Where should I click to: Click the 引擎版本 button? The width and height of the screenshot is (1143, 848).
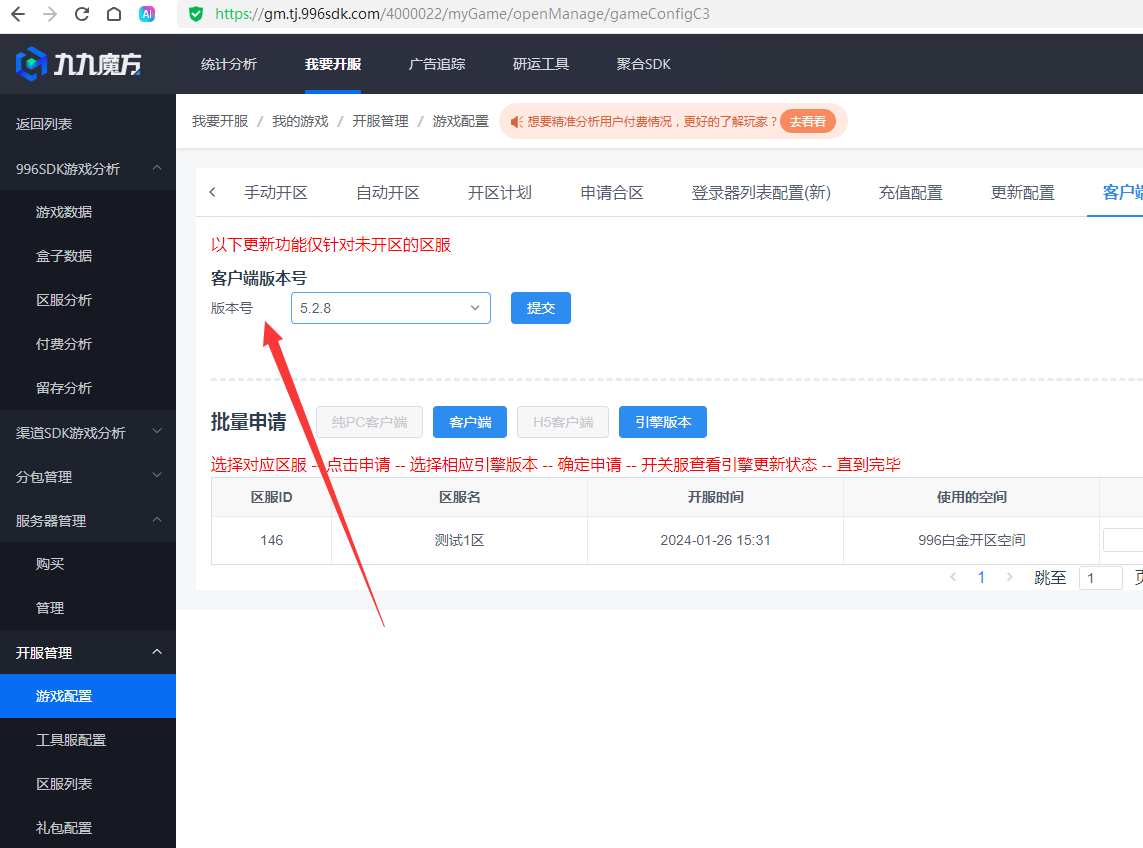pyautogui.click(x=663, y=422)
